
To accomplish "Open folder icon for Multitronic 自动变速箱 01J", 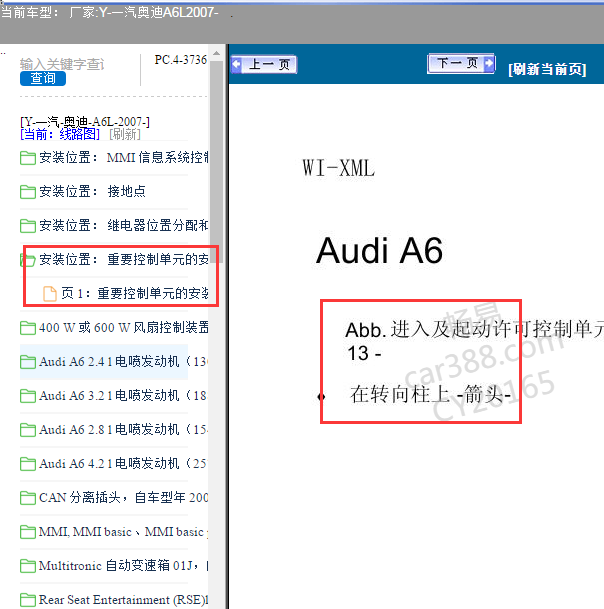I will [28, 566].
